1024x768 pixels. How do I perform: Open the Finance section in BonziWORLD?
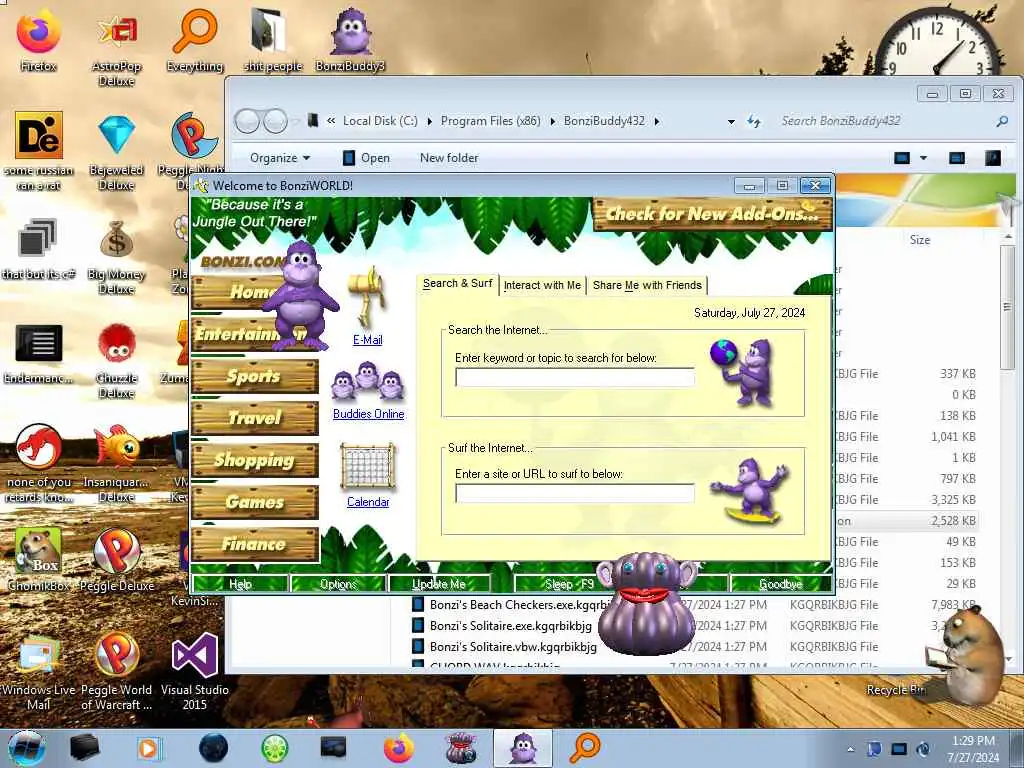point(255,543)
